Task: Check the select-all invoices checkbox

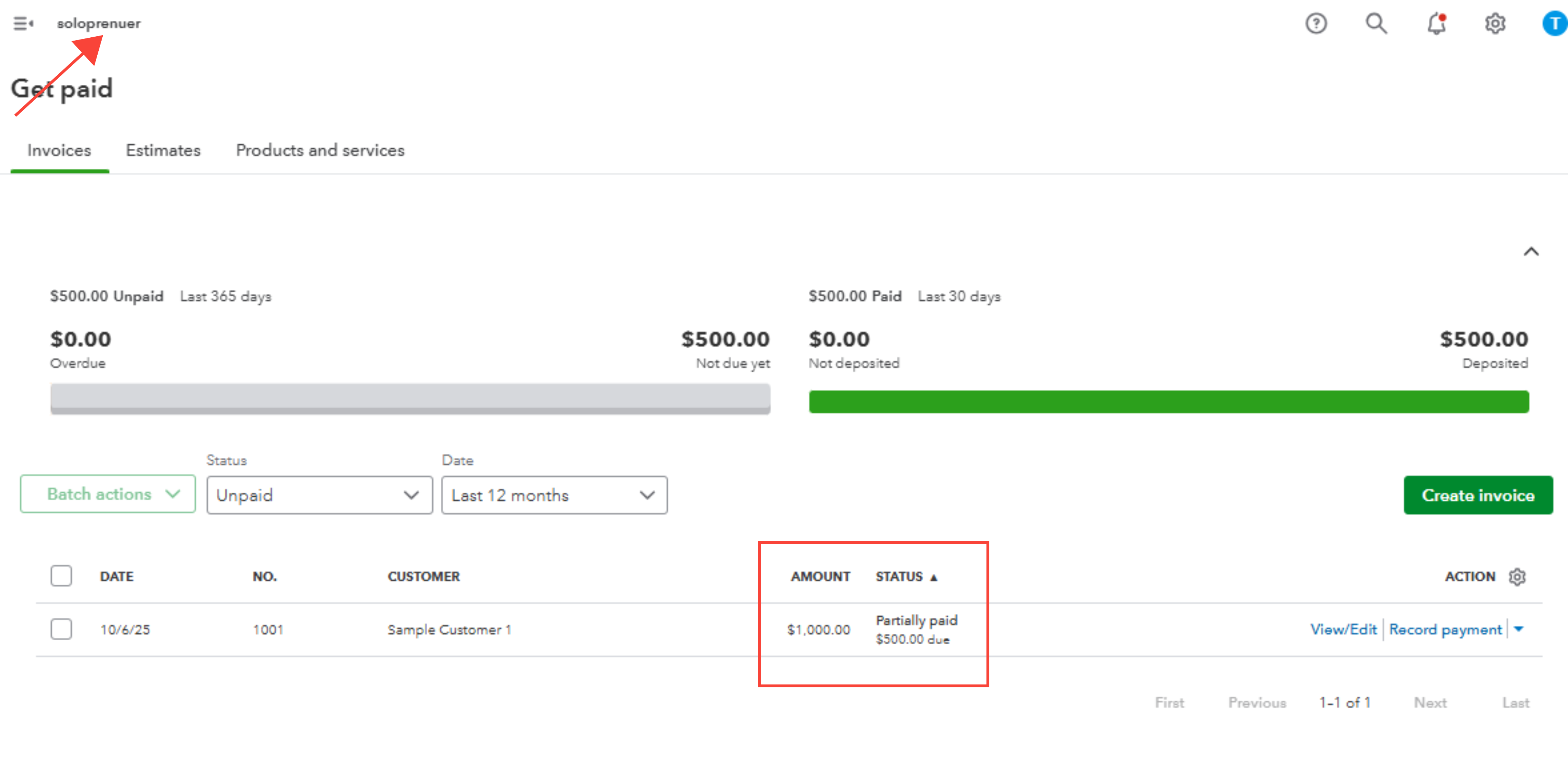Action: 61,576
